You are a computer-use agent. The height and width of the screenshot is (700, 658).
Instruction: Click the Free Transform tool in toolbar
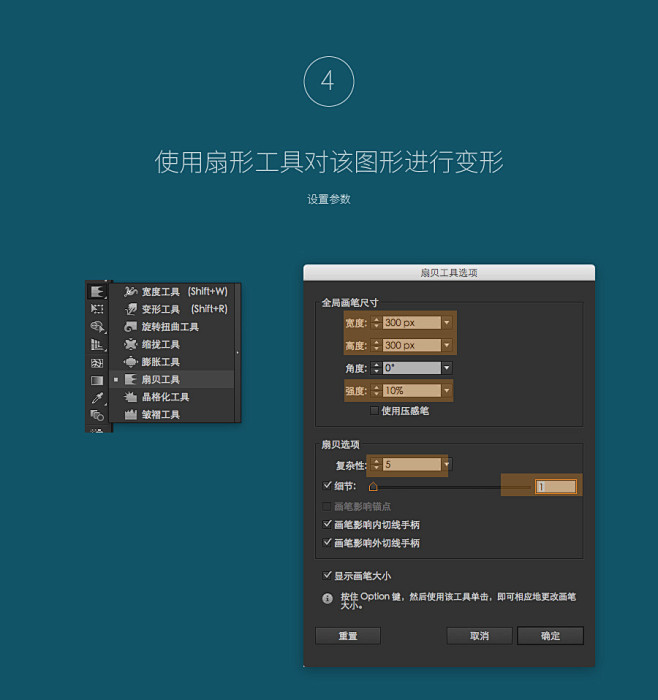point(97,309)
